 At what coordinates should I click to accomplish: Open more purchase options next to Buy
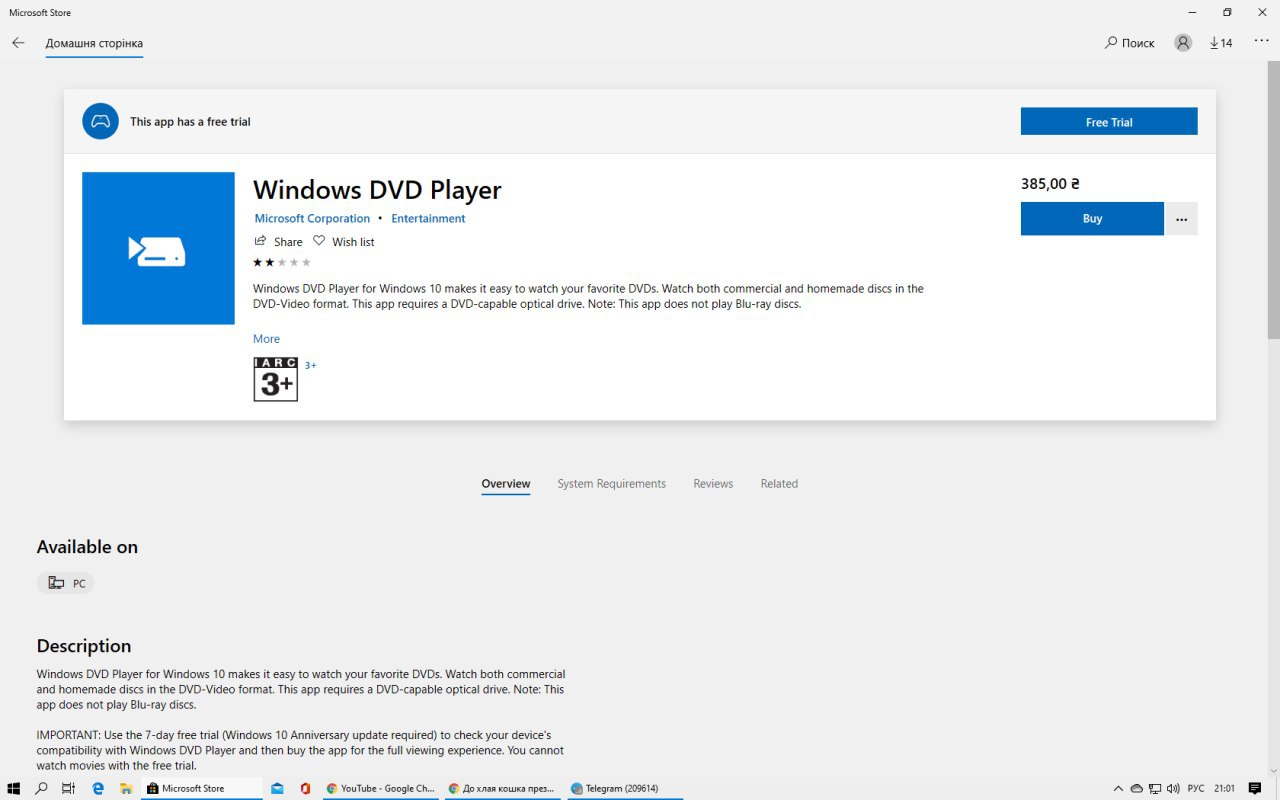1181,218
